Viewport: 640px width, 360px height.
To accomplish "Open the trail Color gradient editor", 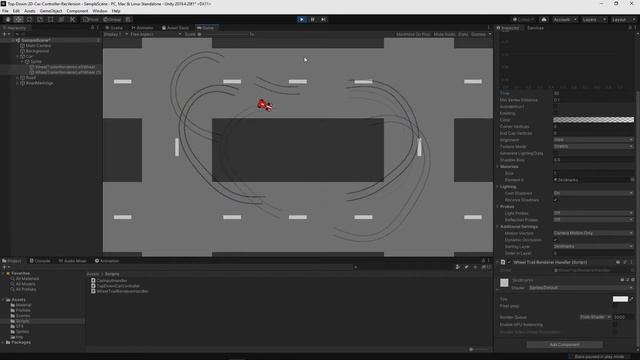I will click(x=593, y=120).
